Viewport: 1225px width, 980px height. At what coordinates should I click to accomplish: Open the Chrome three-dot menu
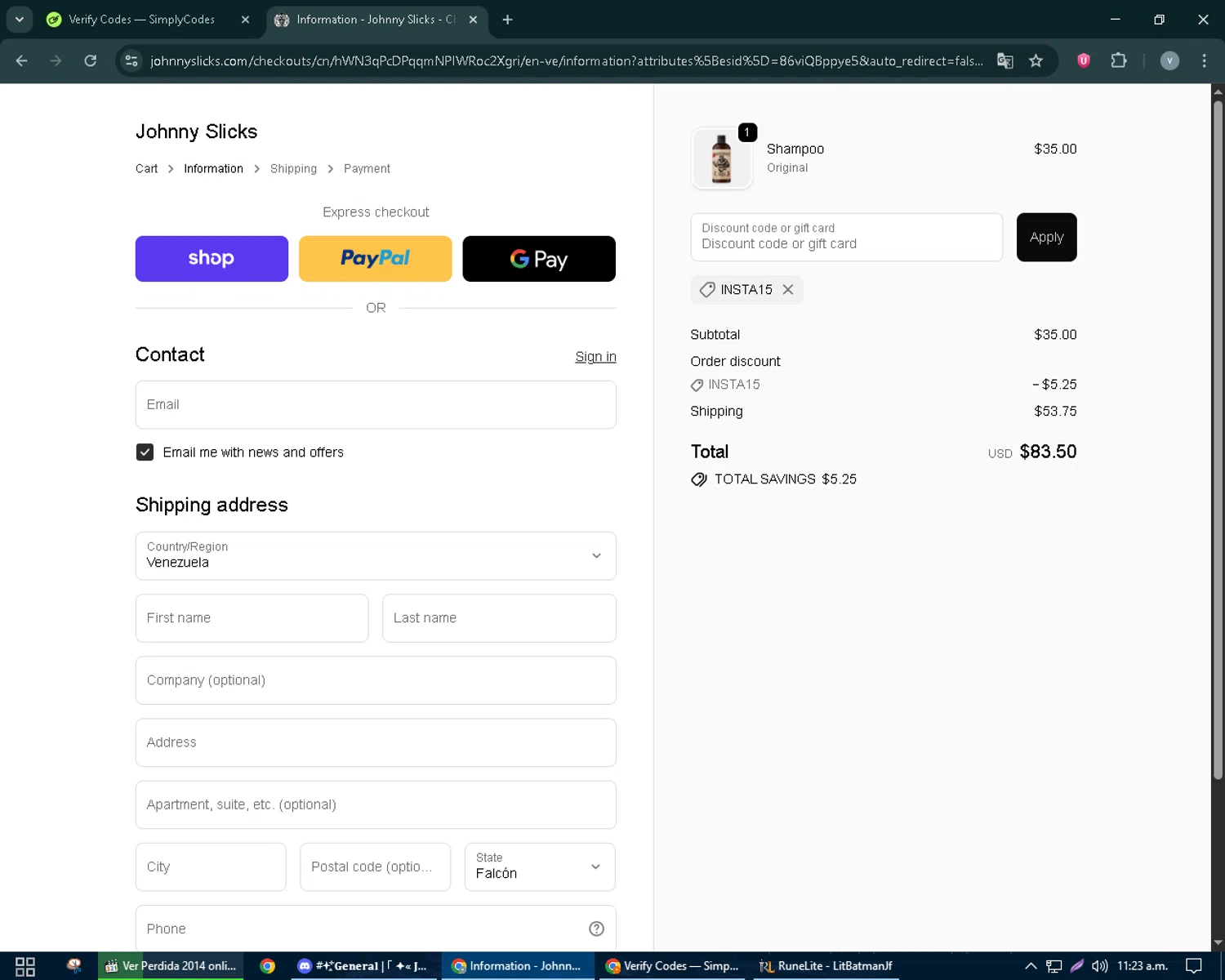pos(1204,60)
